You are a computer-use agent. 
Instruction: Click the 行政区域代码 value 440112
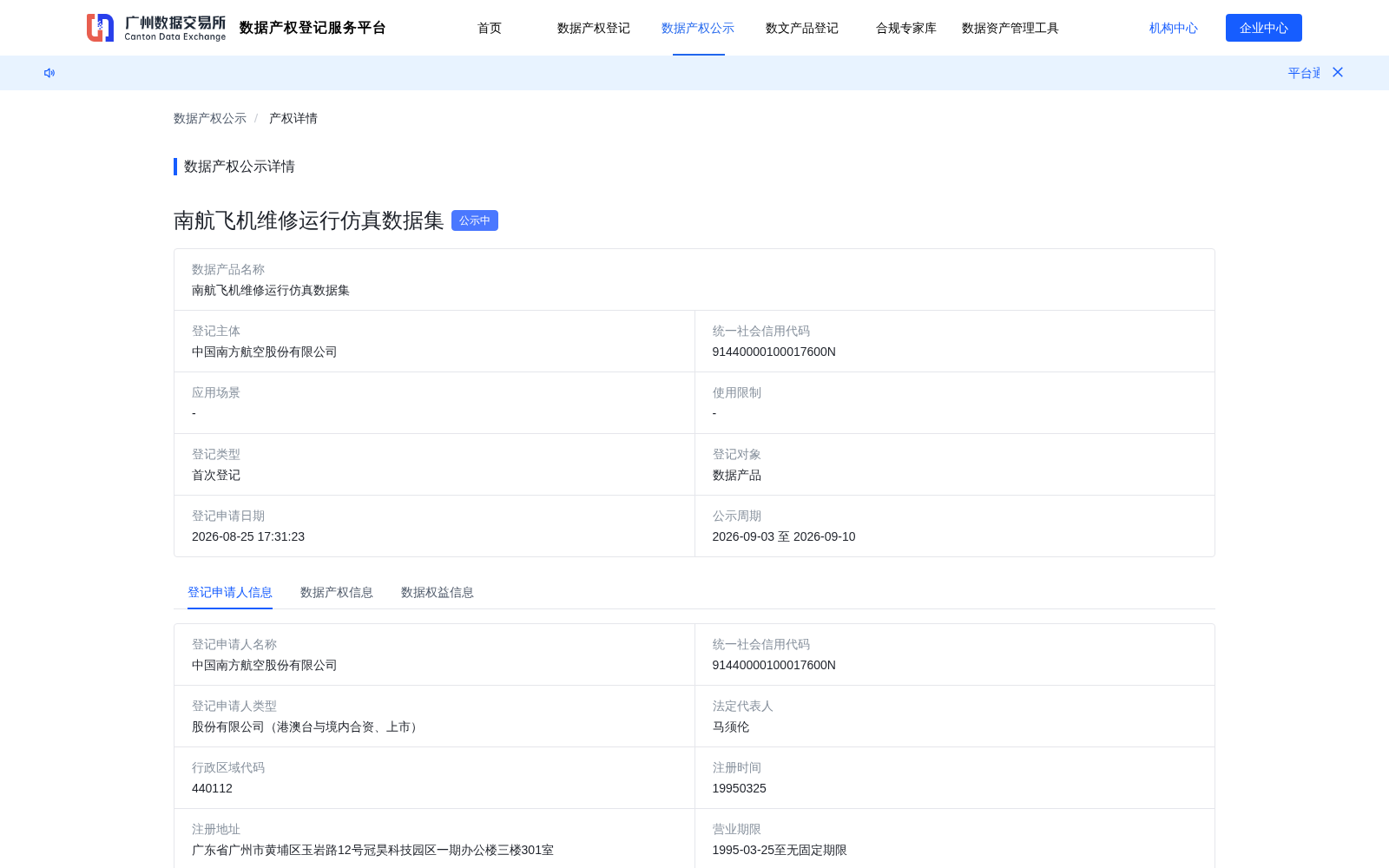[x=212, y=788]
